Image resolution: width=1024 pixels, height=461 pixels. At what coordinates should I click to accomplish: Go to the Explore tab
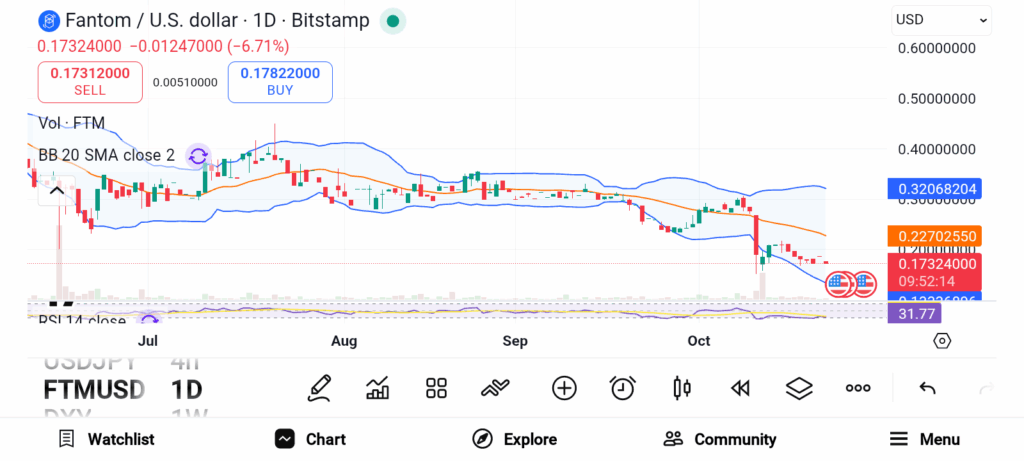(x=514, y=439)
